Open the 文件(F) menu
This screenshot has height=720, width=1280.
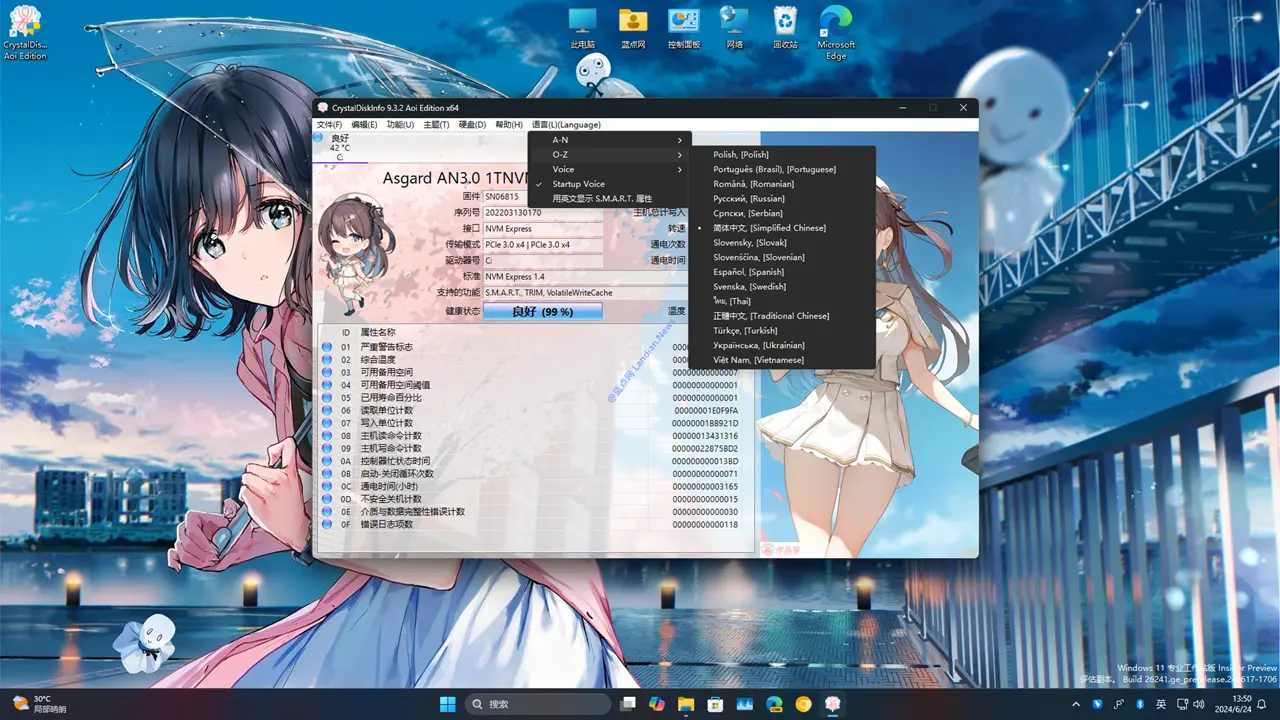329,125
